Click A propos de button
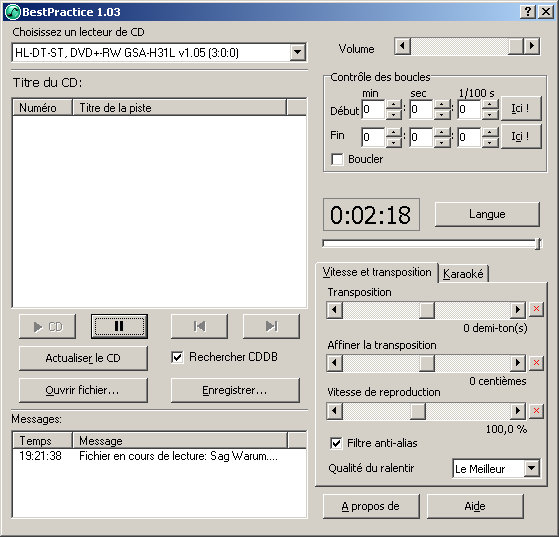Screen dimensions: 559x537 point(371,506)
